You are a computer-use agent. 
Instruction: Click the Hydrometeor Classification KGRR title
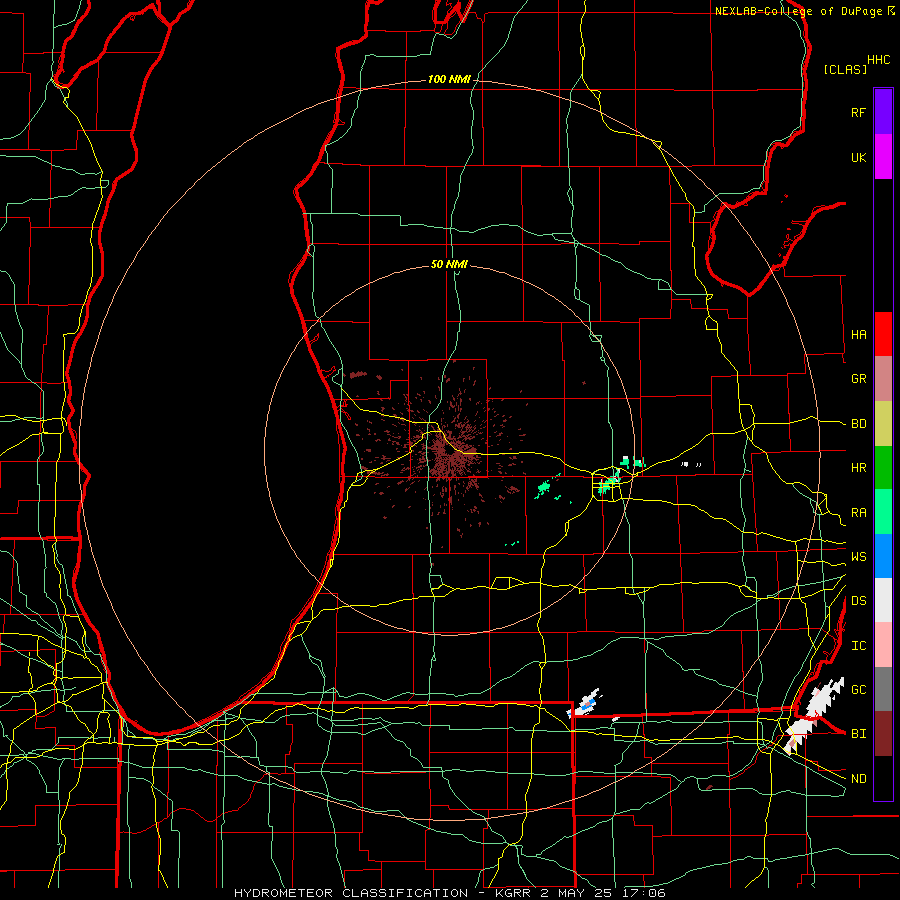tap(449, 893)
